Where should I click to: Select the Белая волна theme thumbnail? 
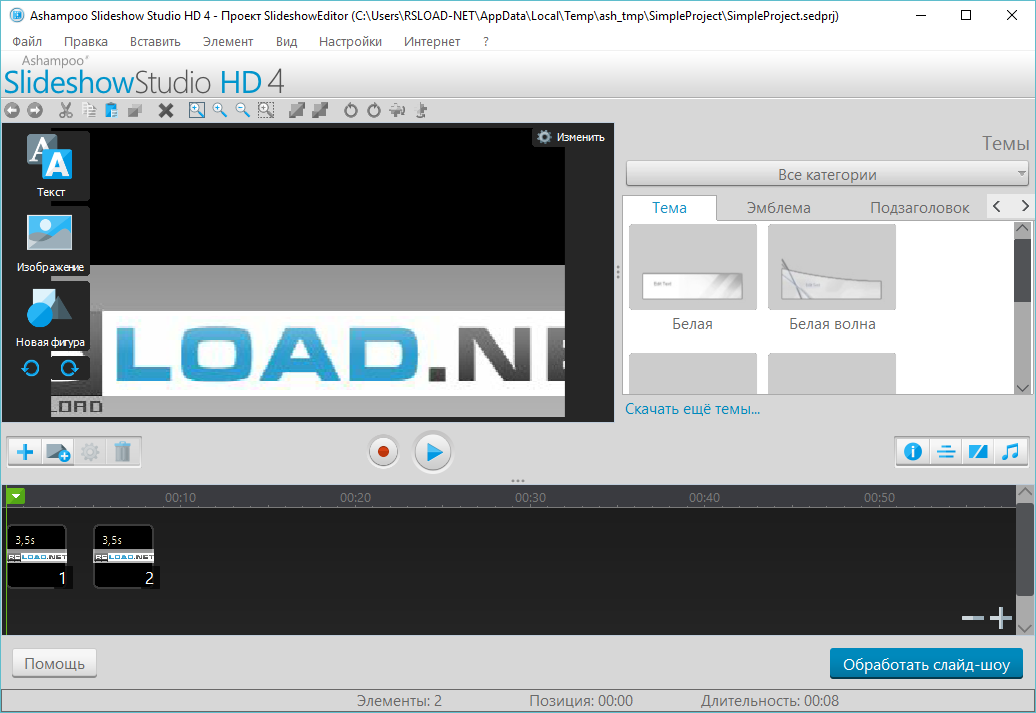[832, 267]
